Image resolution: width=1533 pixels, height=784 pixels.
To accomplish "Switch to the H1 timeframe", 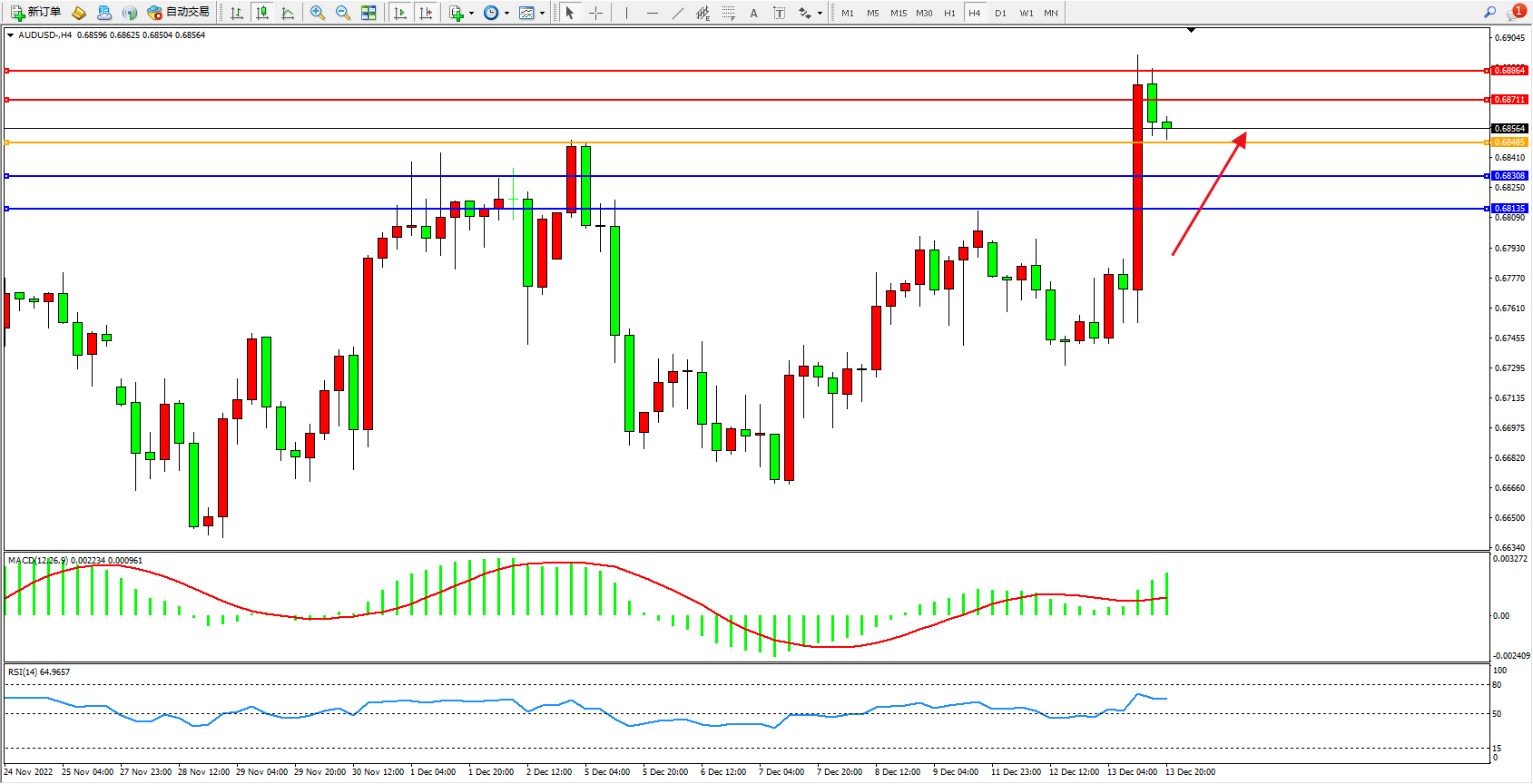I will (x=949, y=13).
